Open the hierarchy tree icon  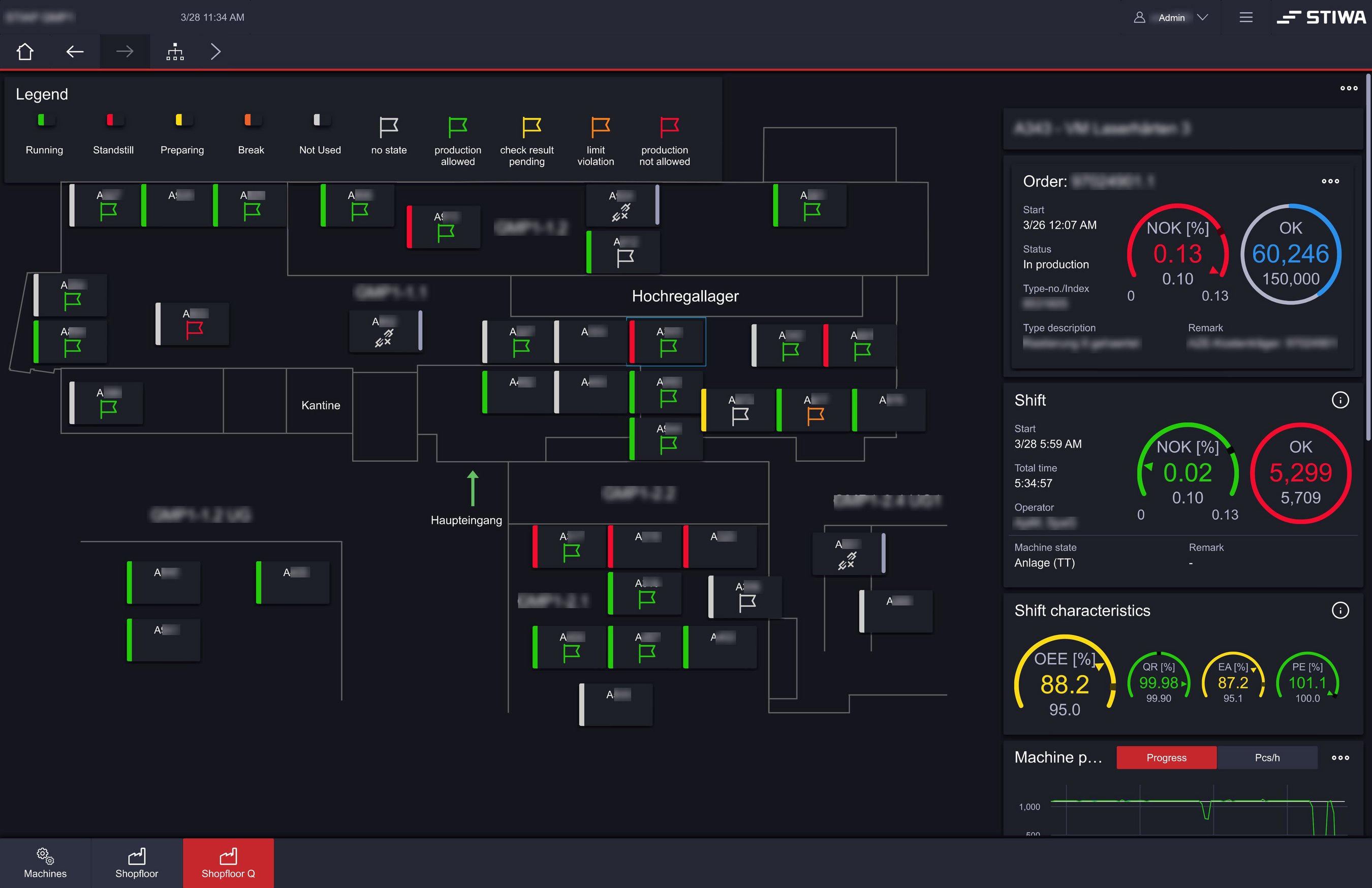click(175, 52)
